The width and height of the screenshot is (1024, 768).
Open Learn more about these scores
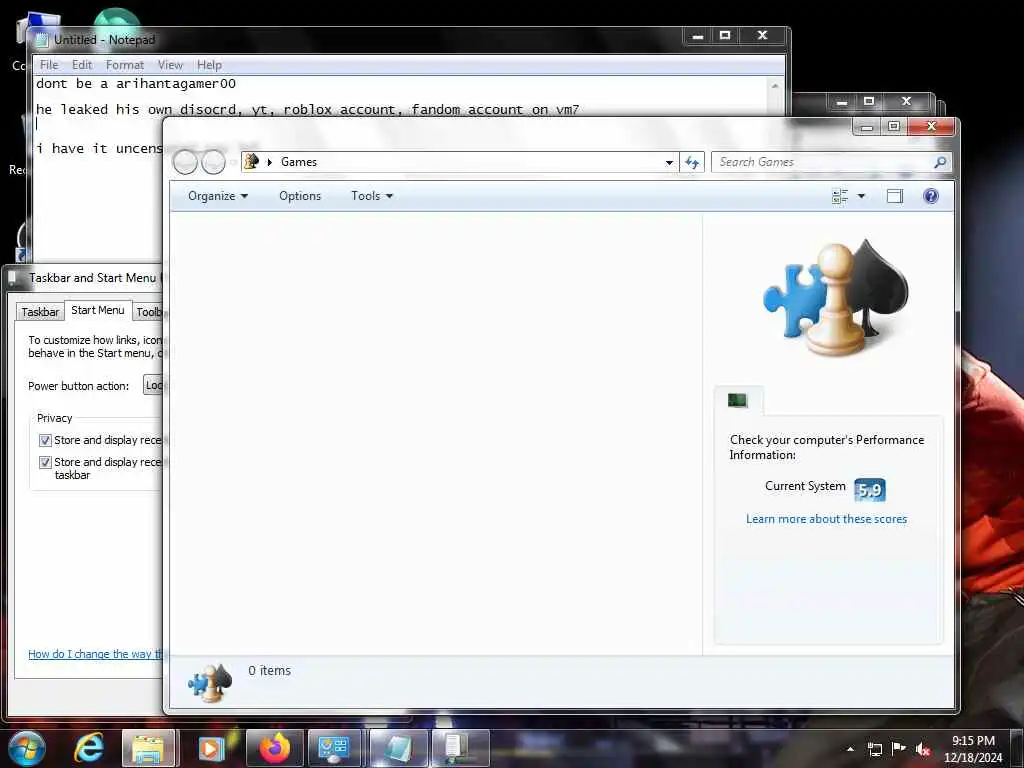click(x=826, y=519)
